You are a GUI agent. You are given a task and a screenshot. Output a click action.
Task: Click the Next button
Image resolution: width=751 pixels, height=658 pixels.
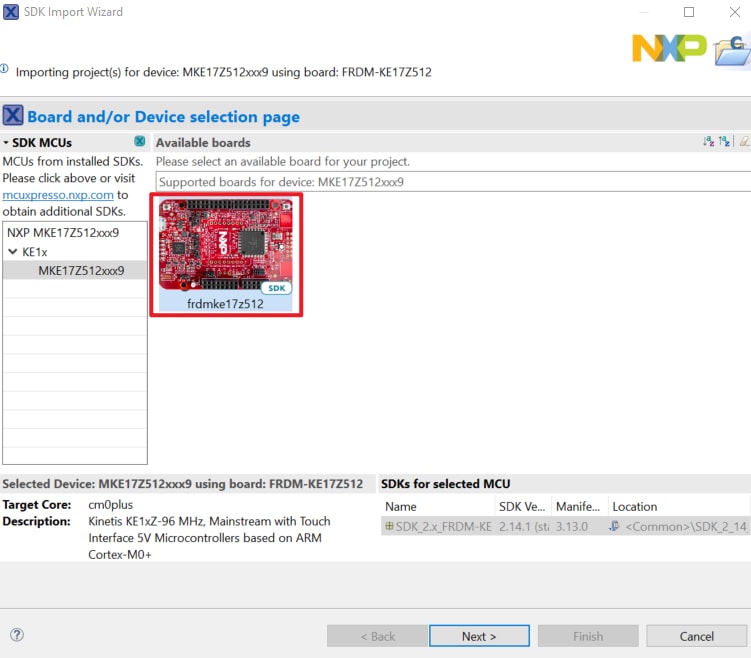(x=479, y=636)
